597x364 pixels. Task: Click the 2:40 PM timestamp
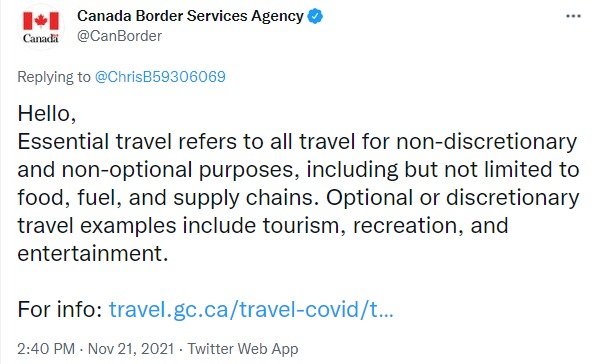click(46, 349)
